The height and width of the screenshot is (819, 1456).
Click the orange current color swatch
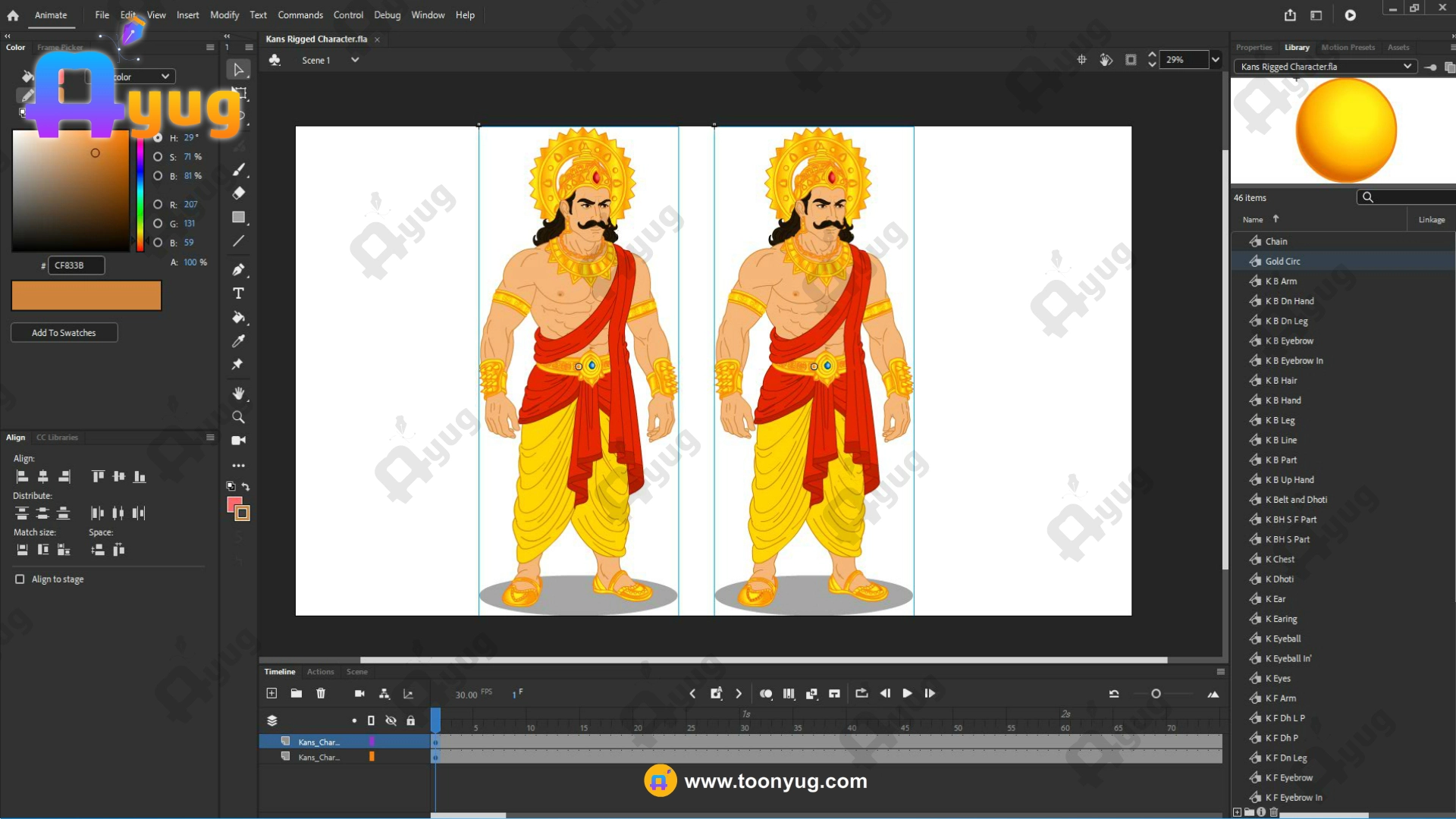point(86,296)
